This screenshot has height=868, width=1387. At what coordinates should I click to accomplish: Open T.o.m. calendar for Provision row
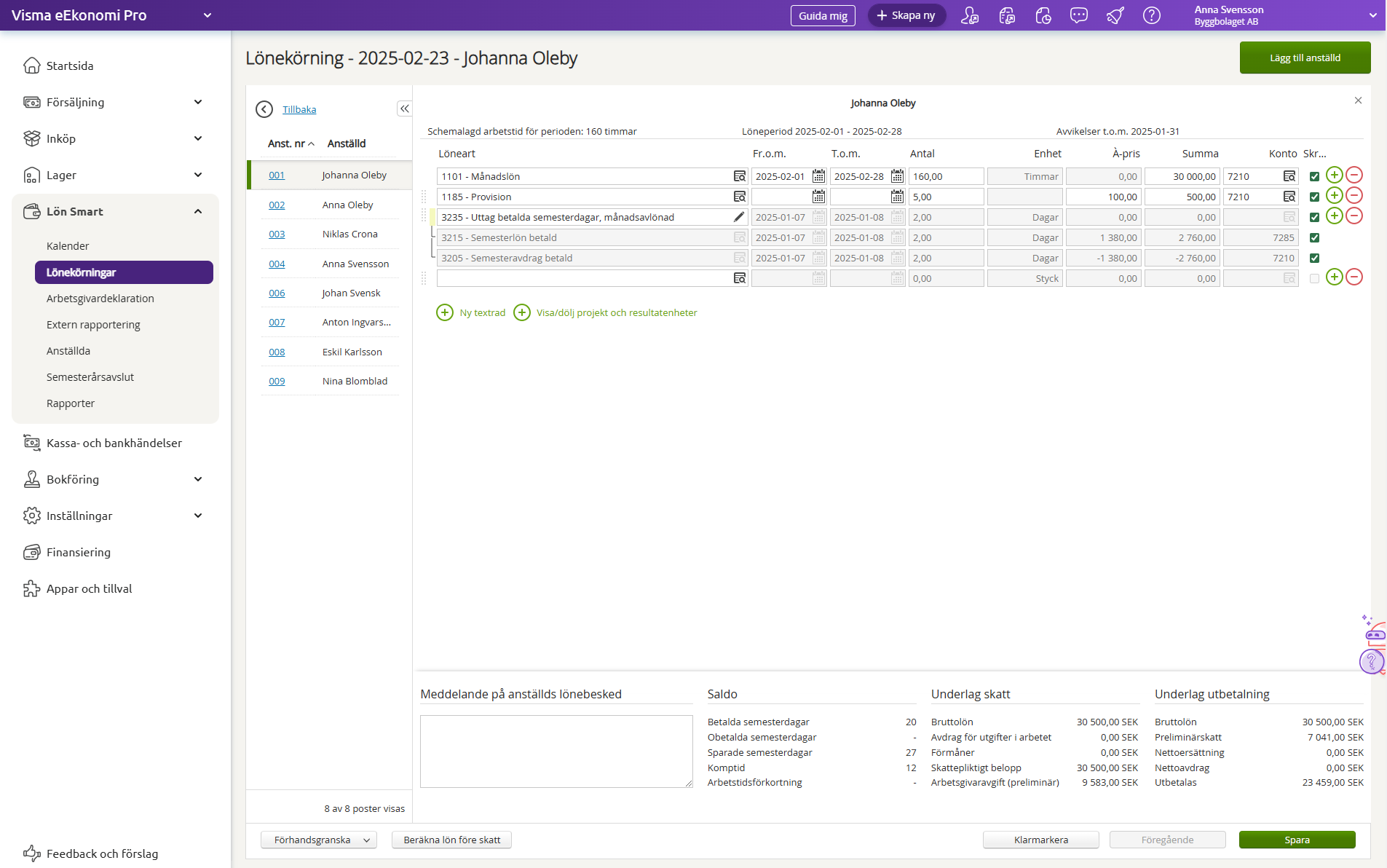(897, 197)
